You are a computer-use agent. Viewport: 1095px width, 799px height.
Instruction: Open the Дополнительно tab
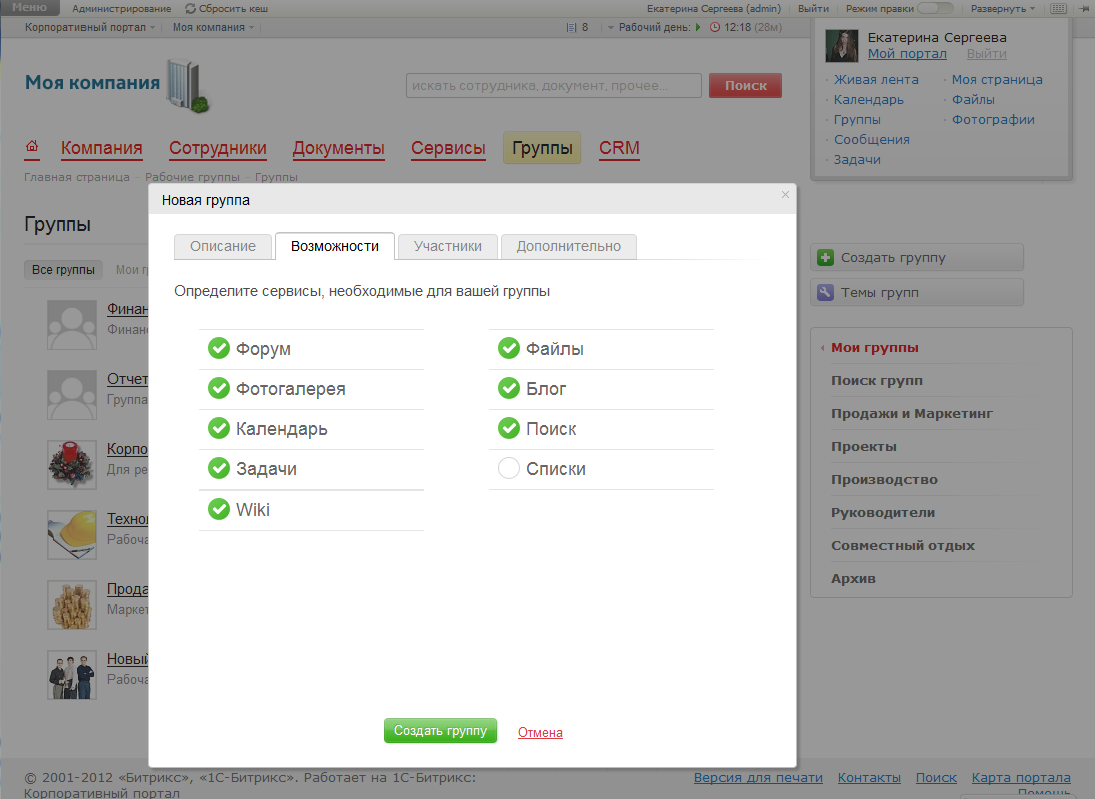568,246
